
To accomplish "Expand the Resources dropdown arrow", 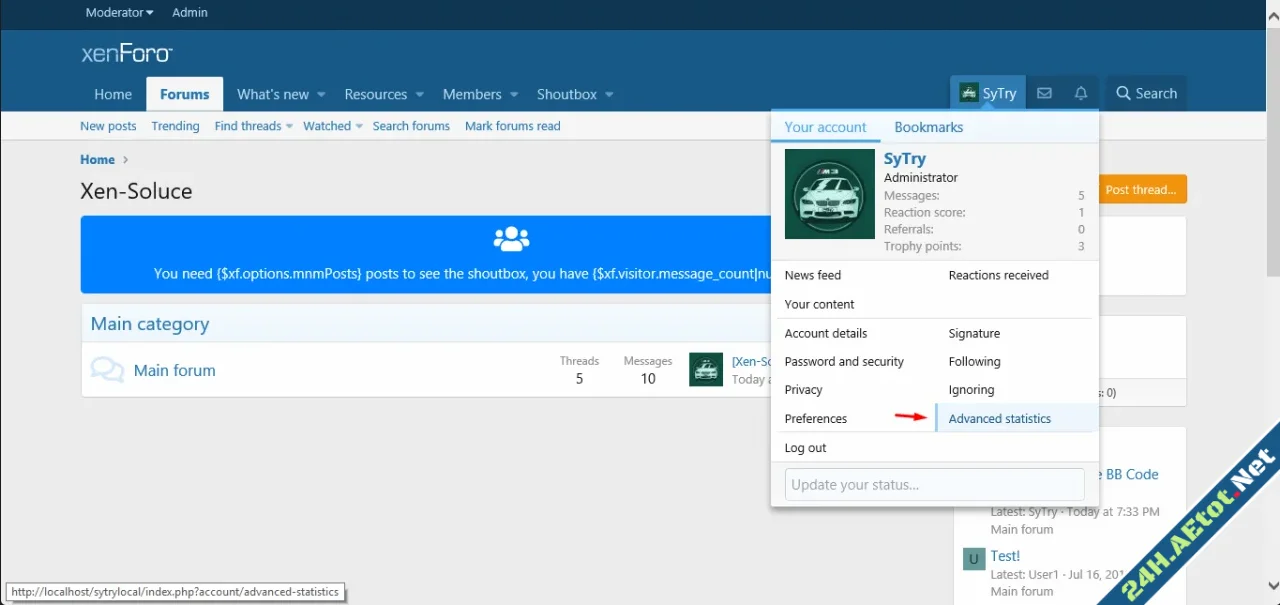I will [420, 95].
